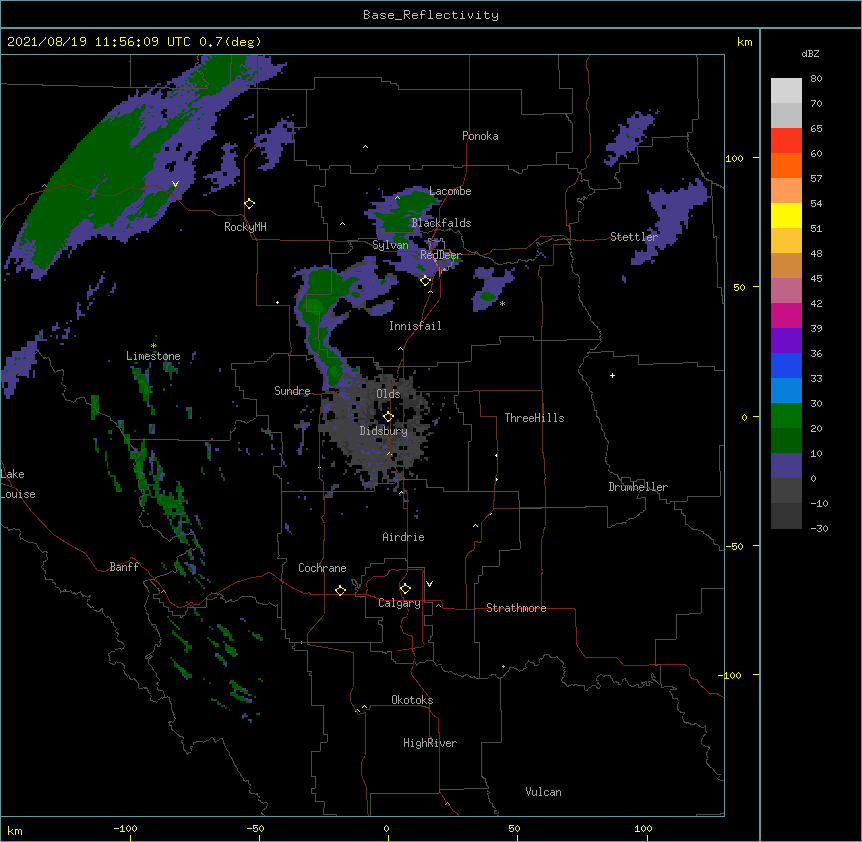The image size is (862, 842).
Task: Click the dBZ legend heading
Action: click(810, 53)
